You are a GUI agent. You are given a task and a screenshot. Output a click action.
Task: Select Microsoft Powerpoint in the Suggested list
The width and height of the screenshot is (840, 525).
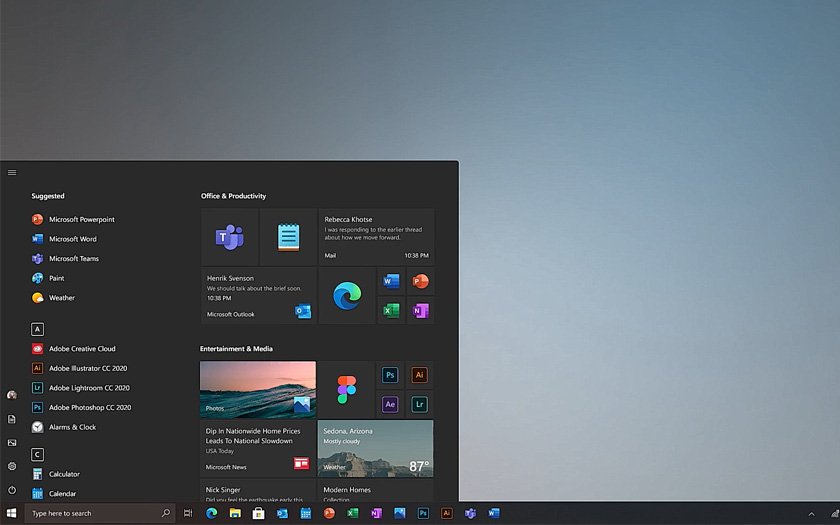[x=81, y=219]
